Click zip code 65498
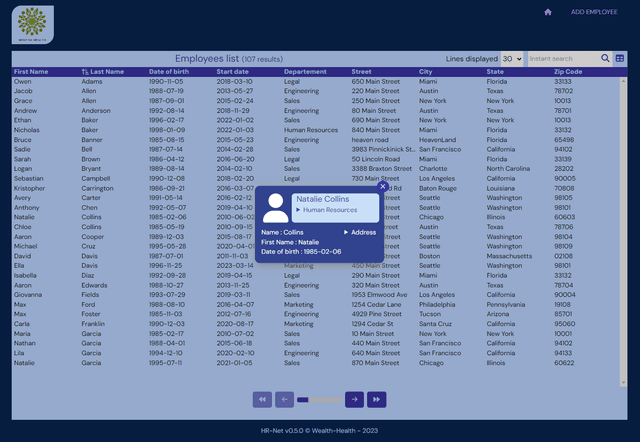Screen dimensions: 640x442 tap(564, 140)
